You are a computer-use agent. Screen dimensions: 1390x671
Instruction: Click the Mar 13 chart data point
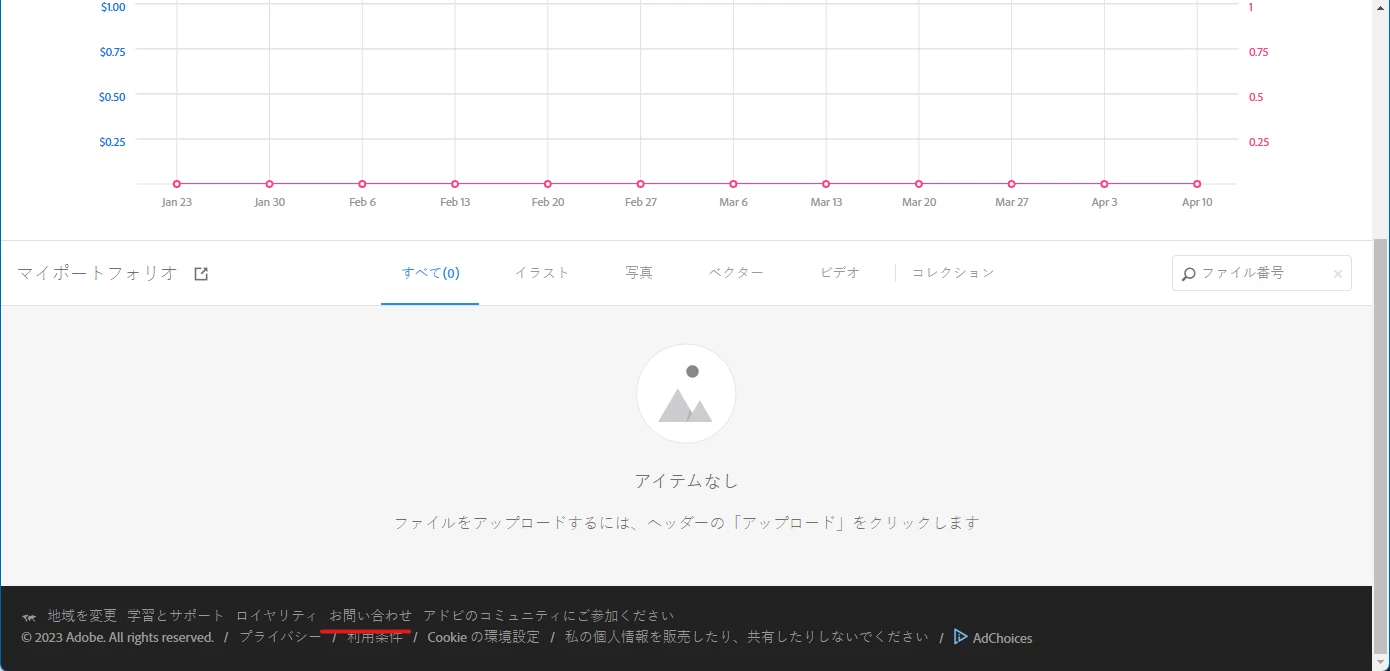826,184
